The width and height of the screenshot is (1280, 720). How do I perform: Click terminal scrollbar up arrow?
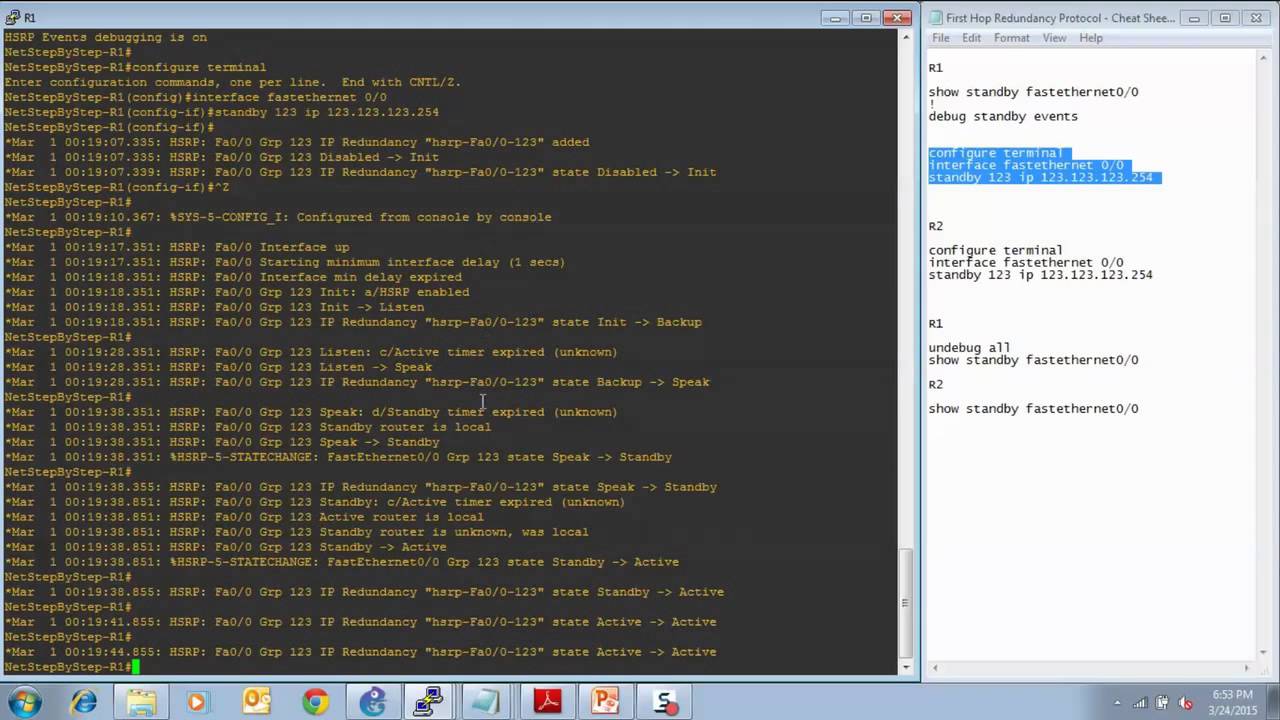[x=905, y=37]
